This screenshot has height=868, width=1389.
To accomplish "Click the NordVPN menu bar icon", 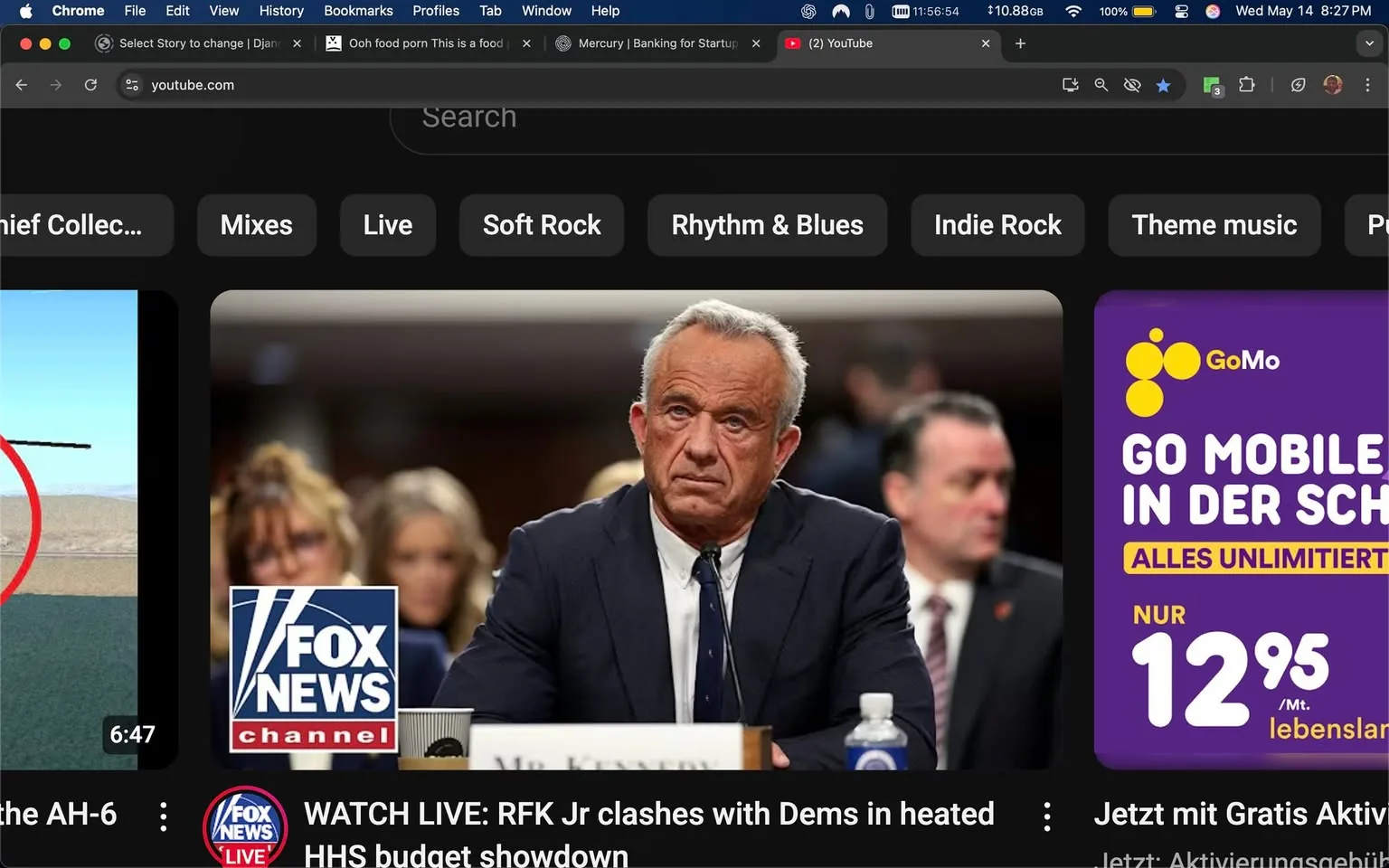I will (840, 12).
